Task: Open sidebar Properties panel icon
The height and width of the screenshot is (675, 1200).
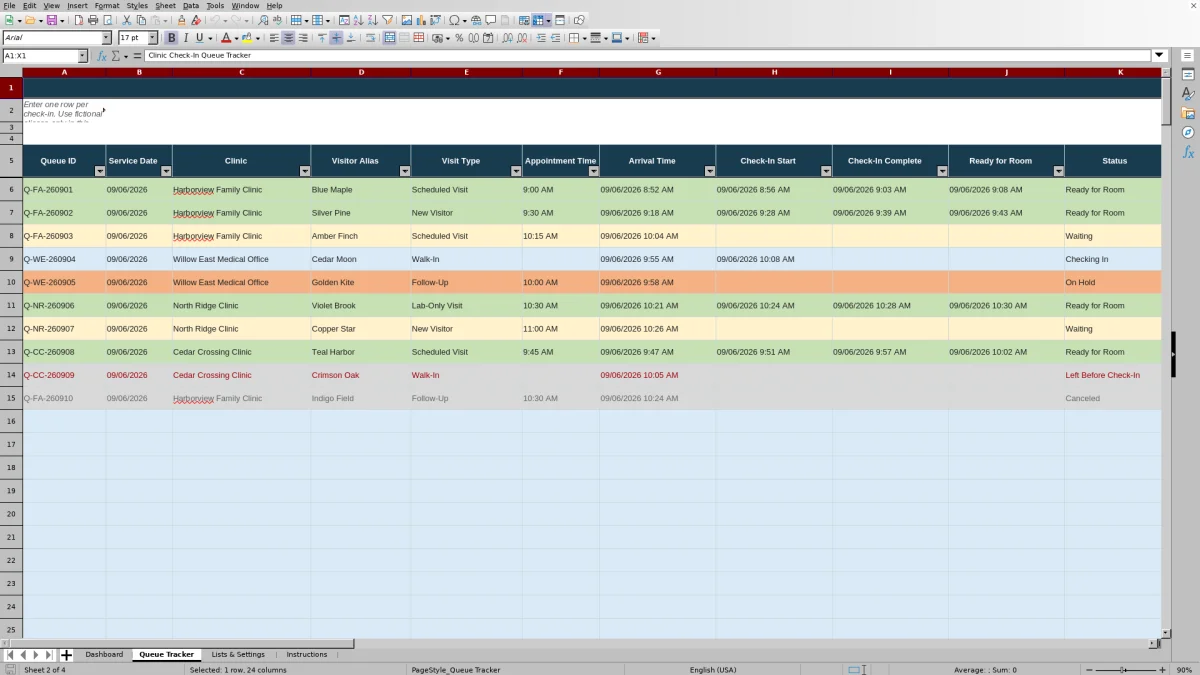Action: click(1188, 75)
